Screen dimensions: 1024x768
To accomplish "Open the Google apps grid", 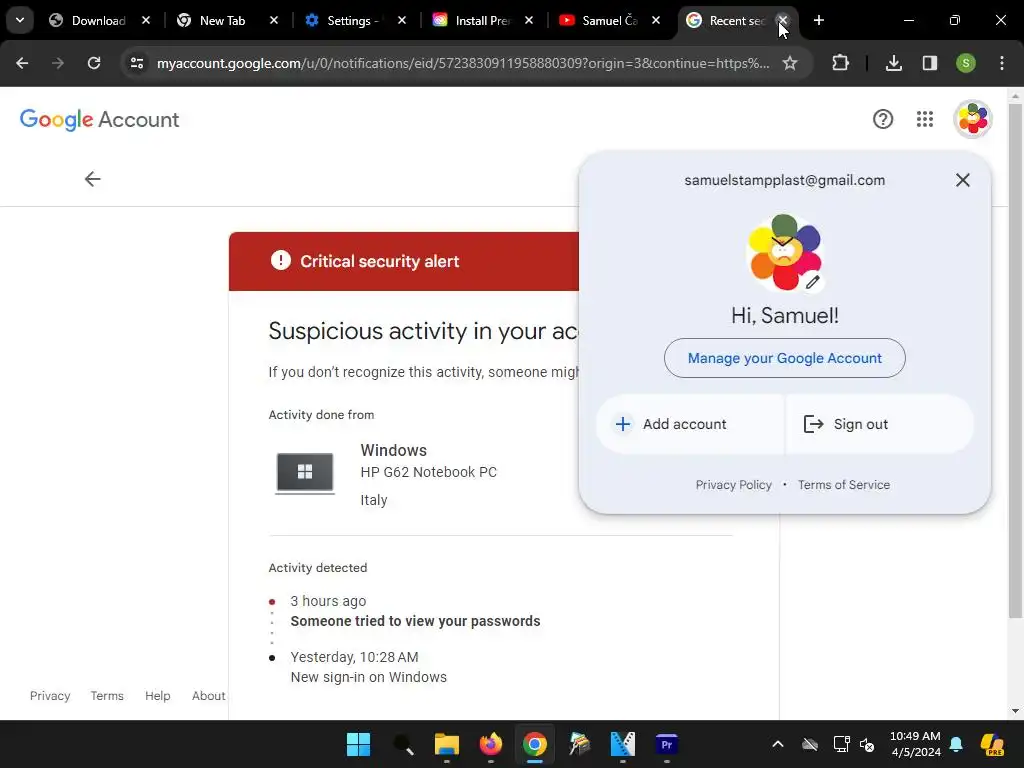I will point(925,119).
